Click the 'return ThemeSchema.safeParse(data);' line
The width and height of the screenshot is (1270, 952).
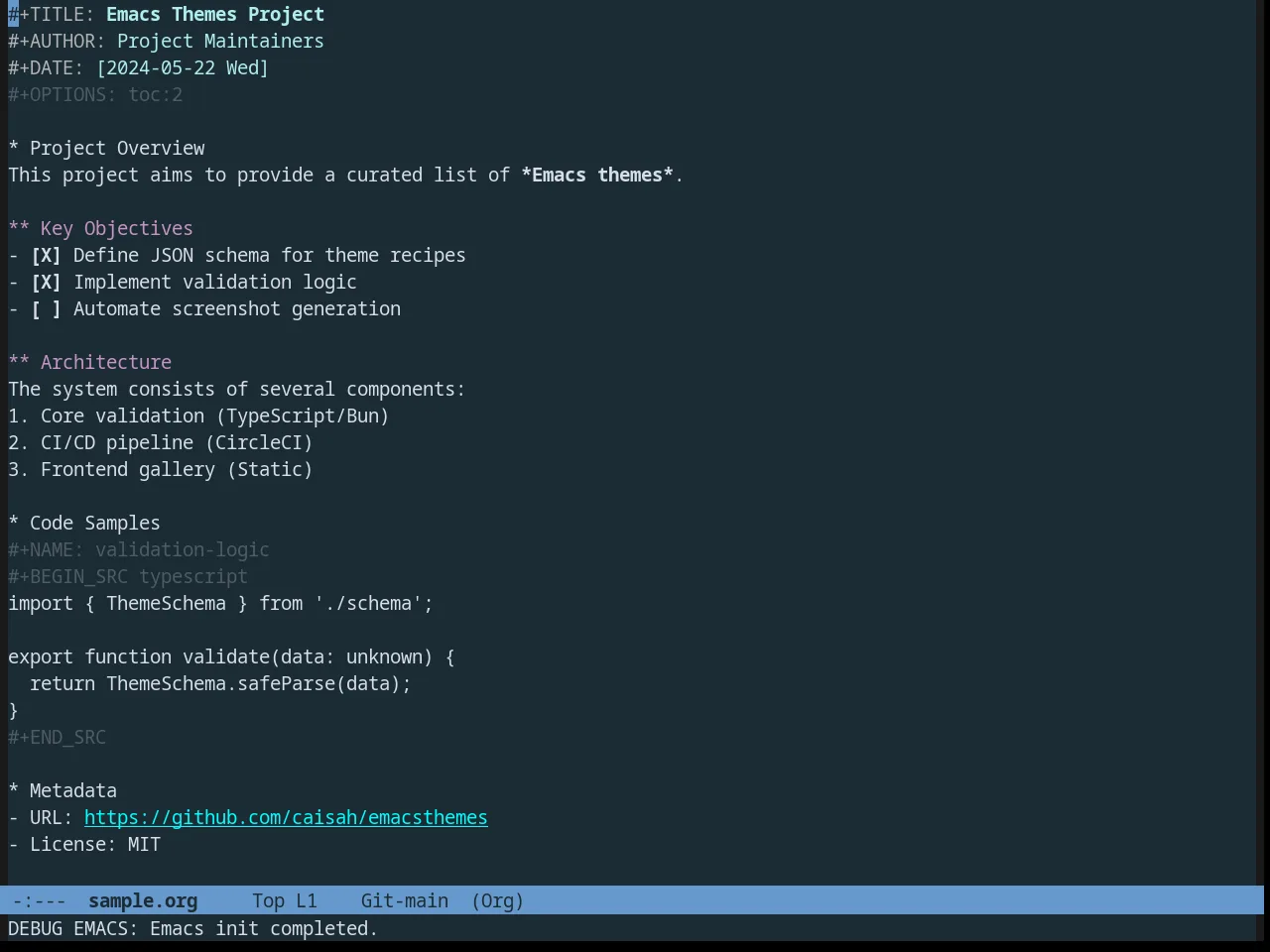pos(220,683)
